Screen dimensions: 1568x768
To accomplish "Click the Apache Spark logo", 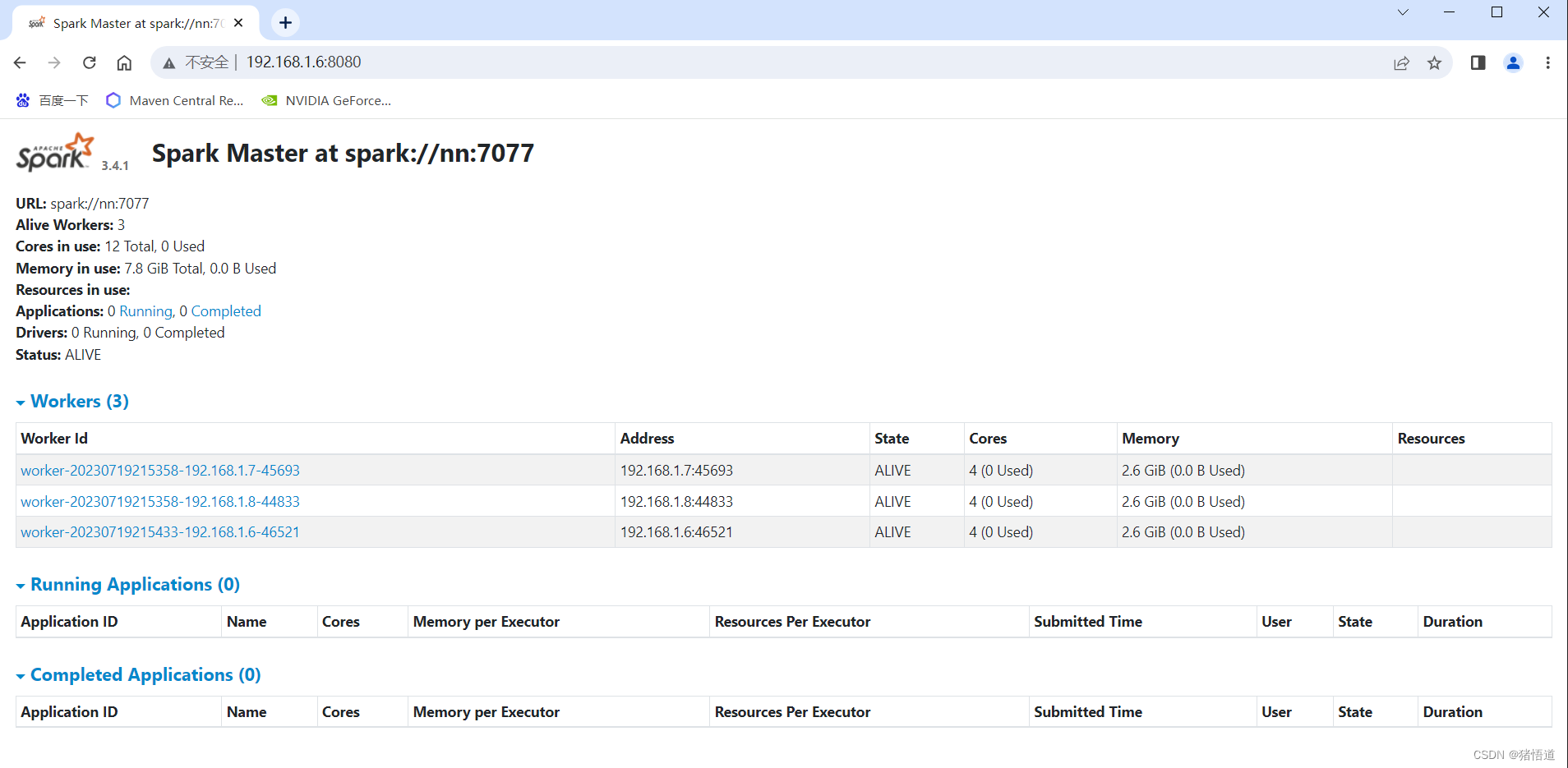I will pyautogui.click(x=55, y=152).
